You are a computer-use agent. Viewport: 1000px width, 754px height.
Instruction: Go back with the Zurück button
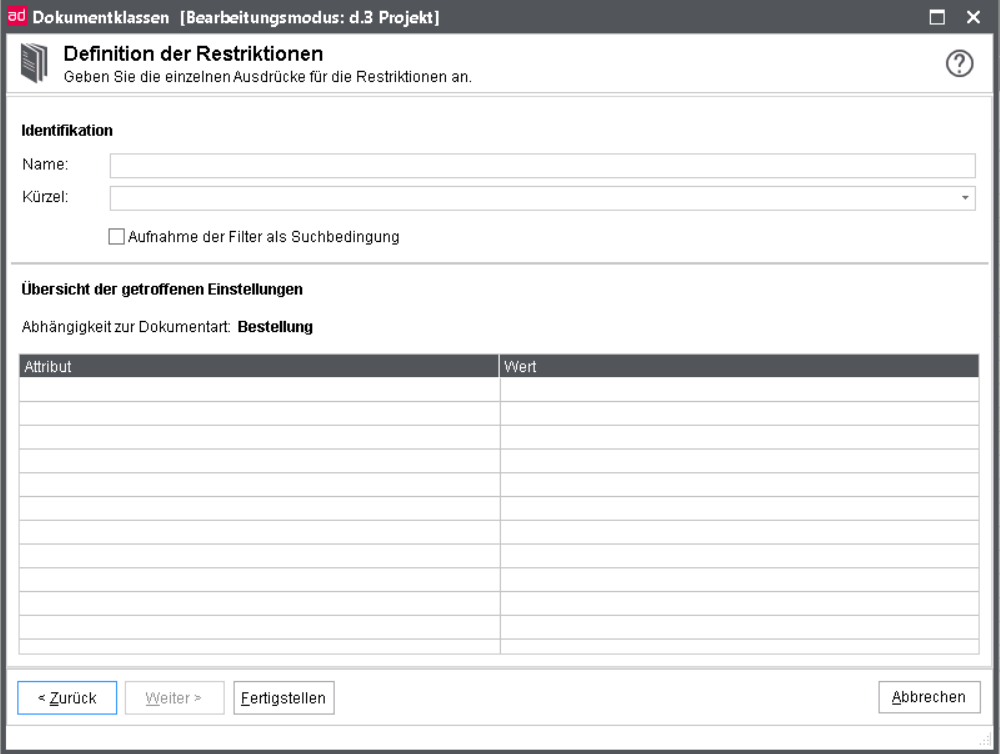pos(67,698)
